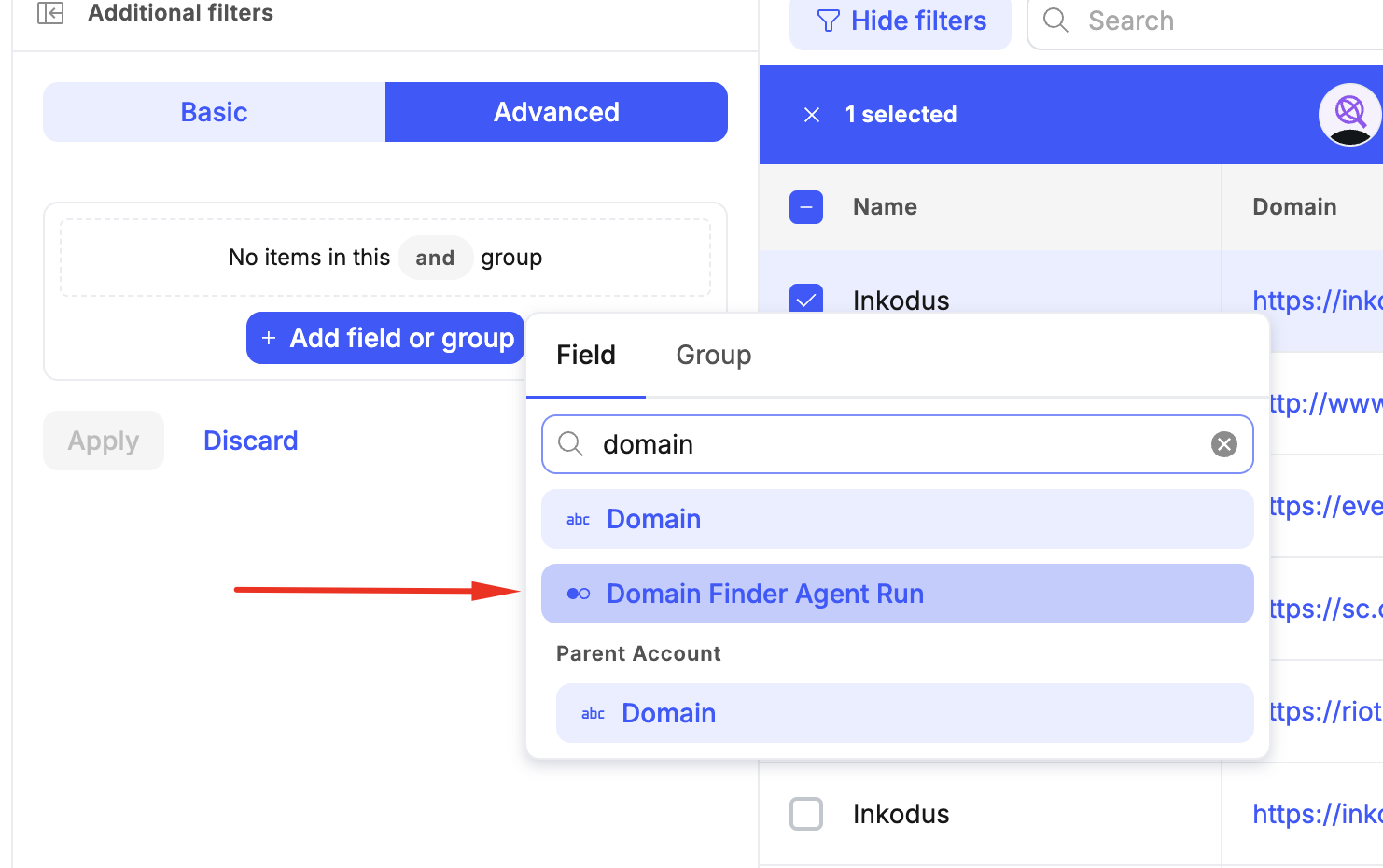Image resolution: width=1383 pixels, height=868 pixels.
Task: Click Add field or group button
Action: [385, 338]
